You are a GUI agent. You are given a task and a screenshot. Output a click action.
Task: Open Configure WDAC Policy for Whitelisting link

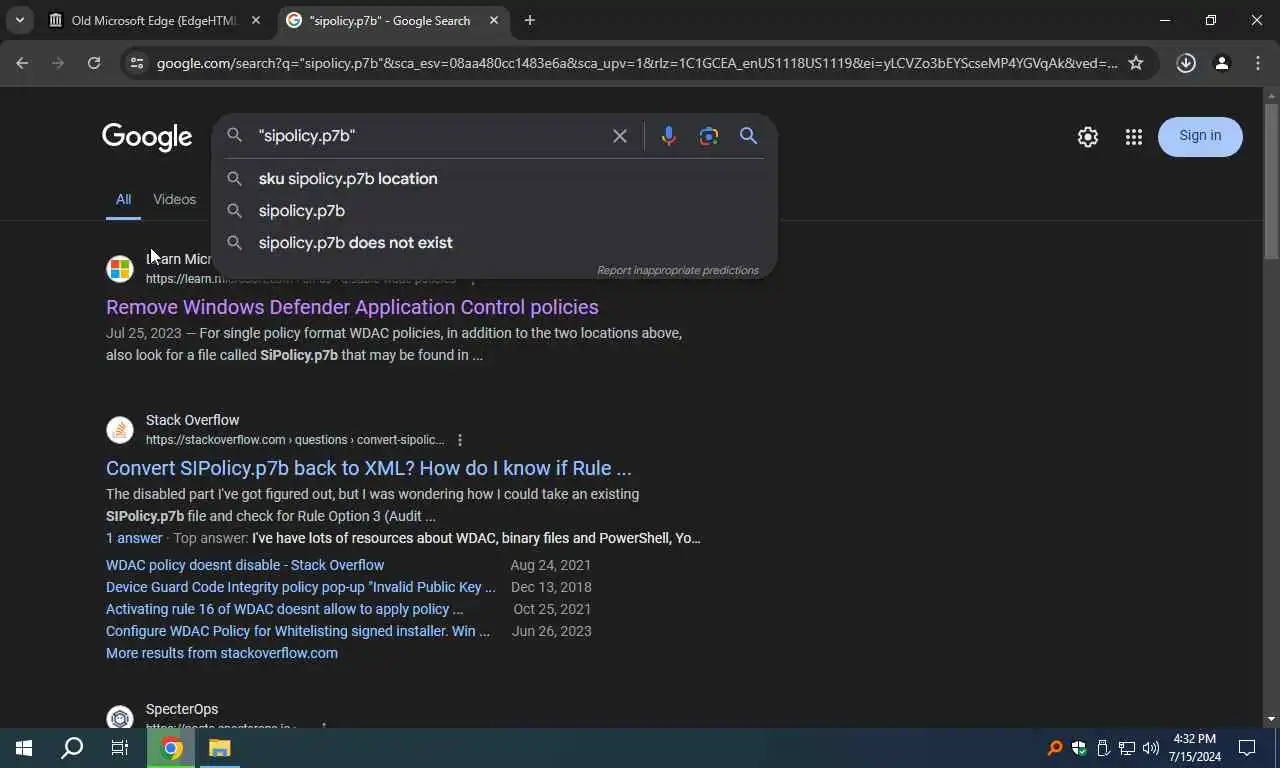click(x=298, y=631)
